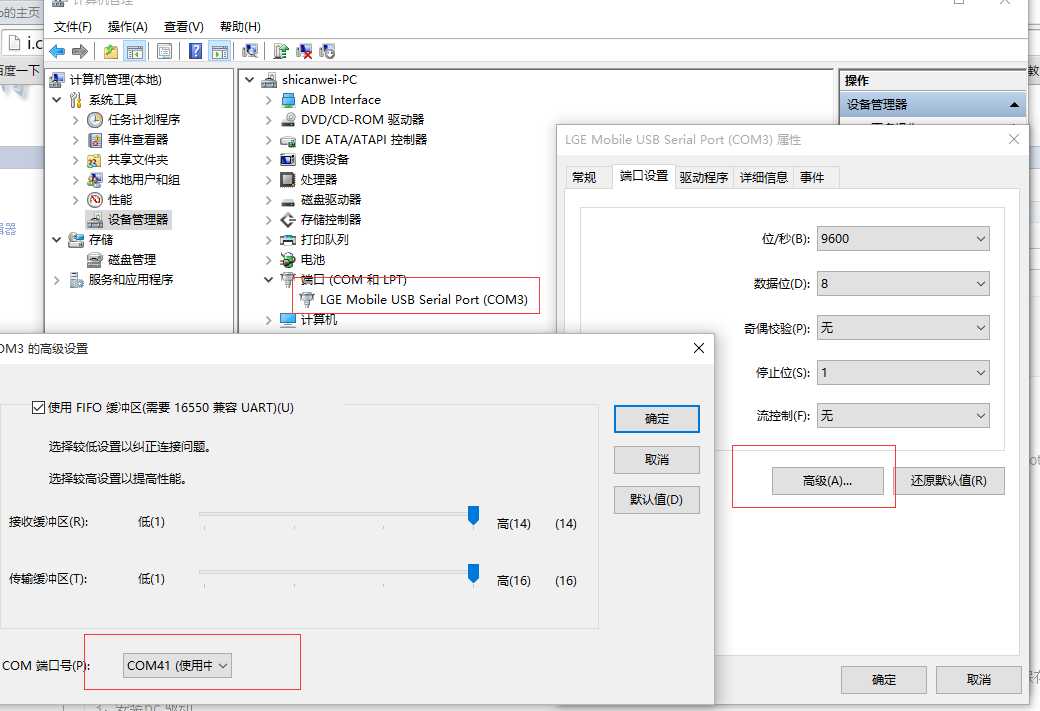Viewport: 1040px width, 711px height.
Task: Click the uninstall device toolbar icon with red X
Action: (304, 51)
